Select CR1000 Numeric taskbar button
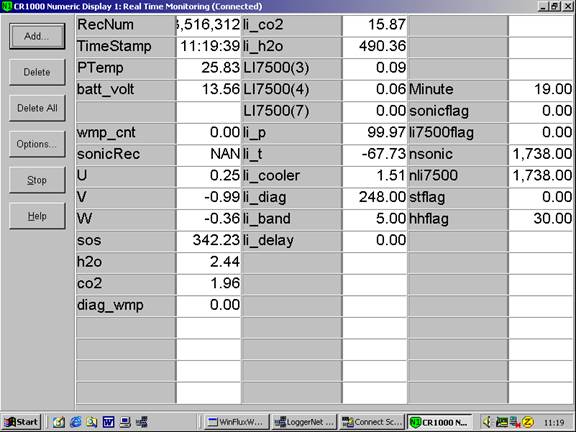Viewport: 576px width, 432px height. coord(440,422)
